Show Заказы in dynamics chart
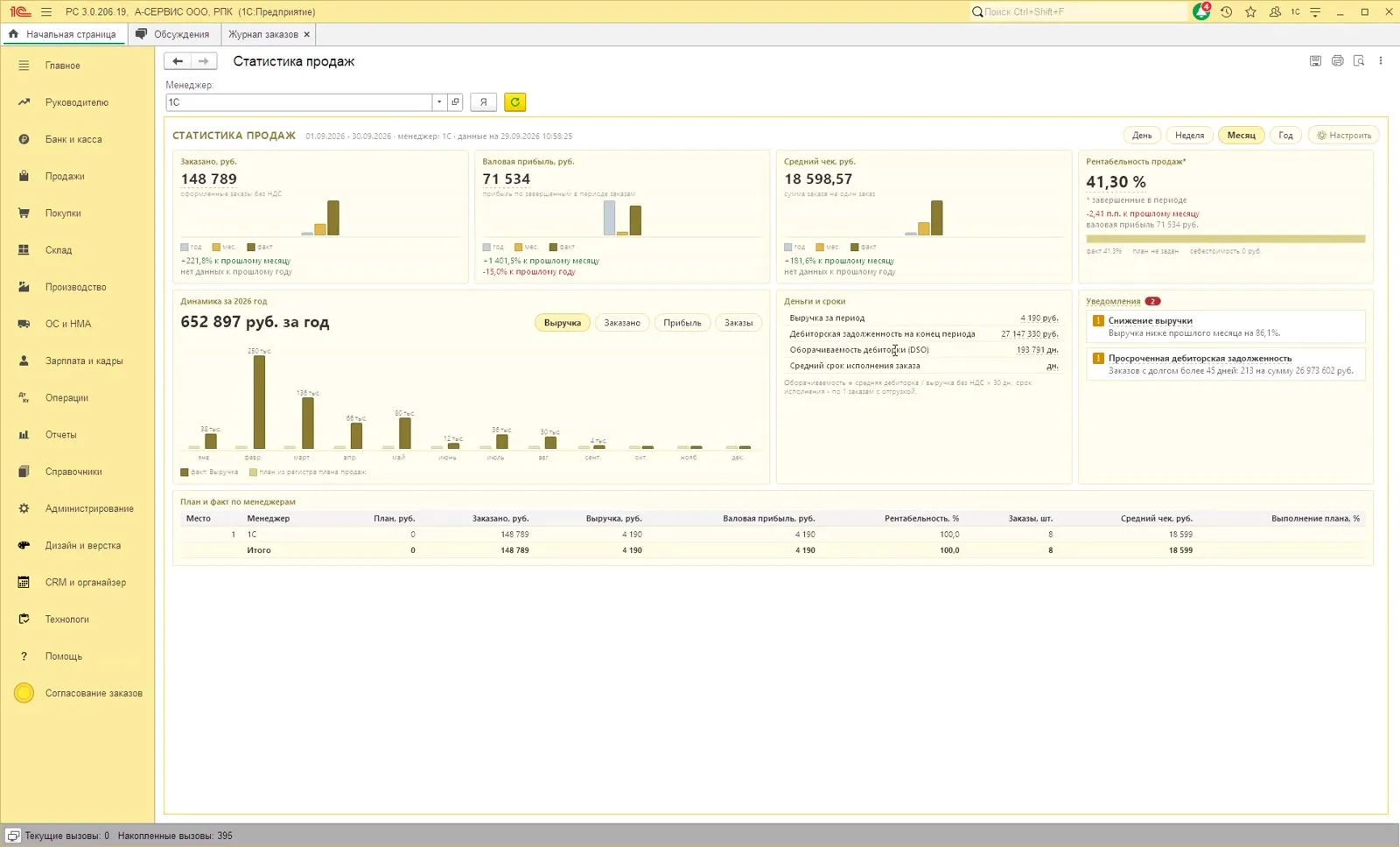This screenshot has height=847, width=1400. click(738, 323)
